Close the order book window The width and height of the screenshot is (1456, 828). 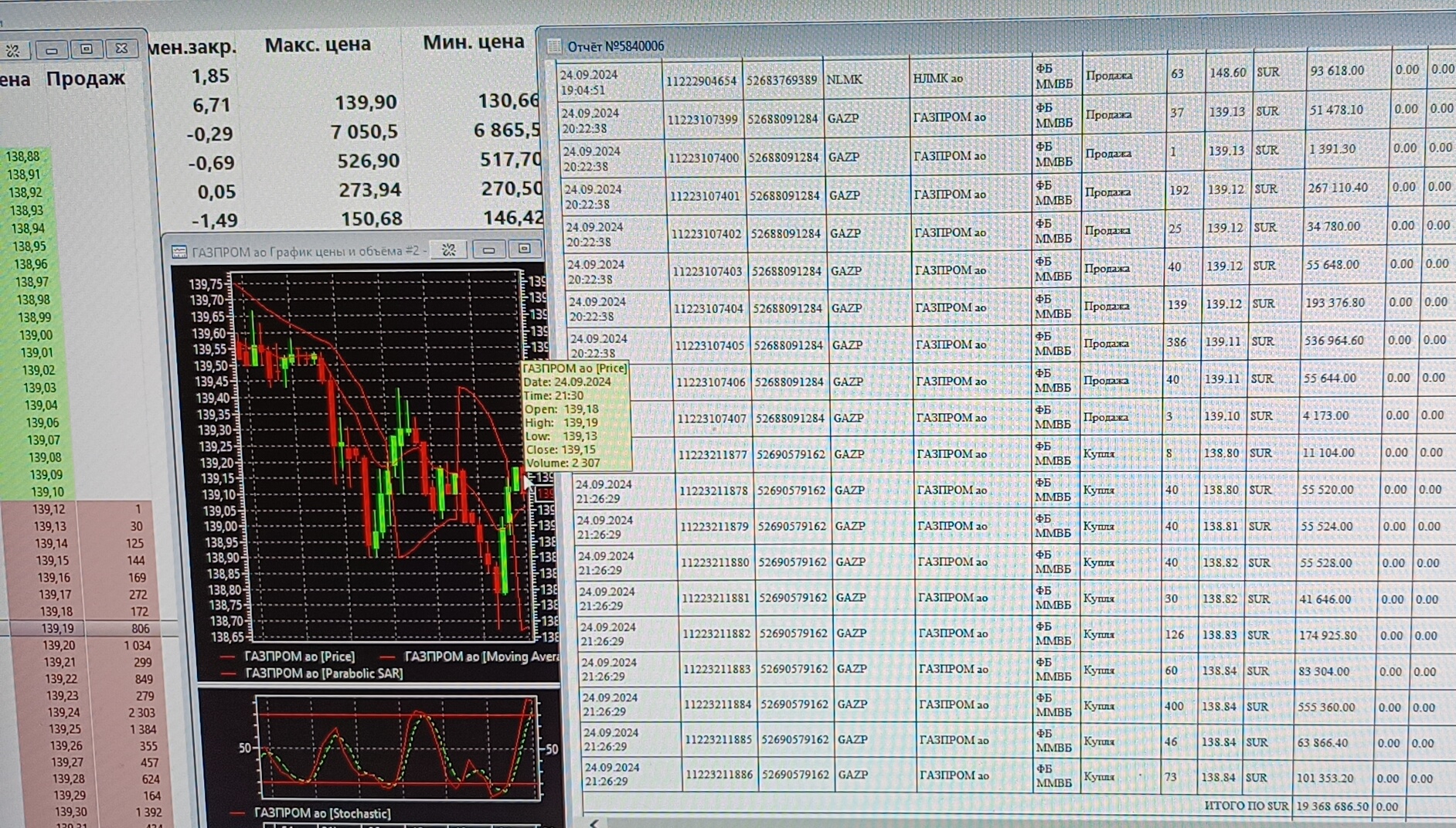point(121,48)
